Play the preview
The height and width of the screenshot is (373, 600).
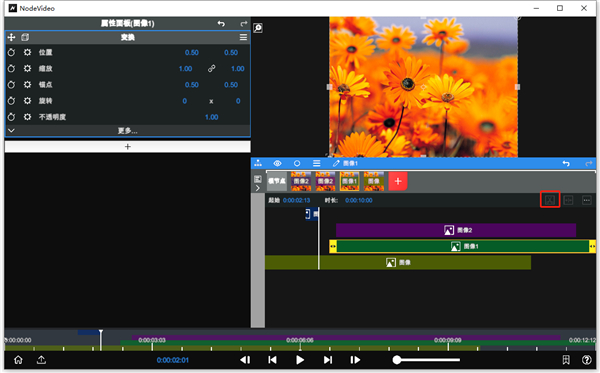click(300, 360)
